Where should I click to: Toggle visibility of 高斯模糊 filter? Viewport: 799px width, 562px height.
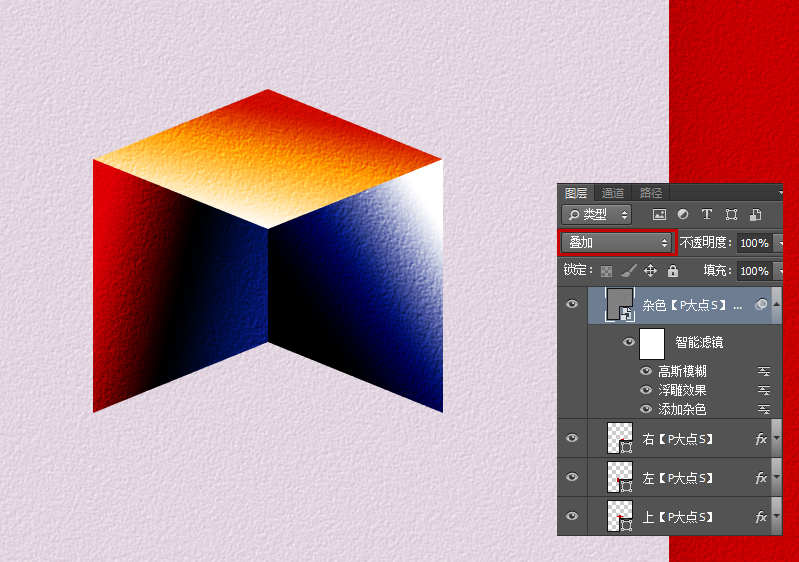tap(646, 371)
